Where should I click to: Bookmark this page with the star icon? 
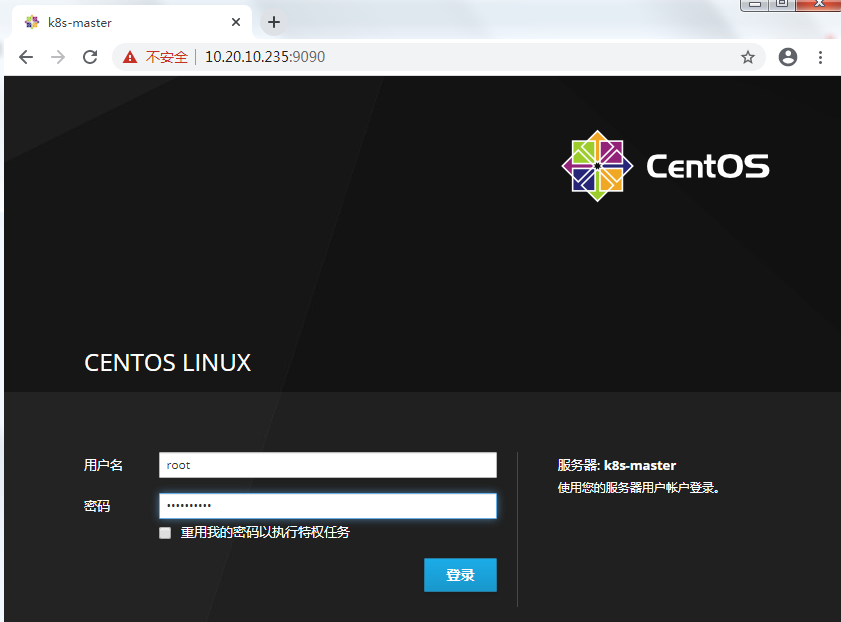pos(748,57)
